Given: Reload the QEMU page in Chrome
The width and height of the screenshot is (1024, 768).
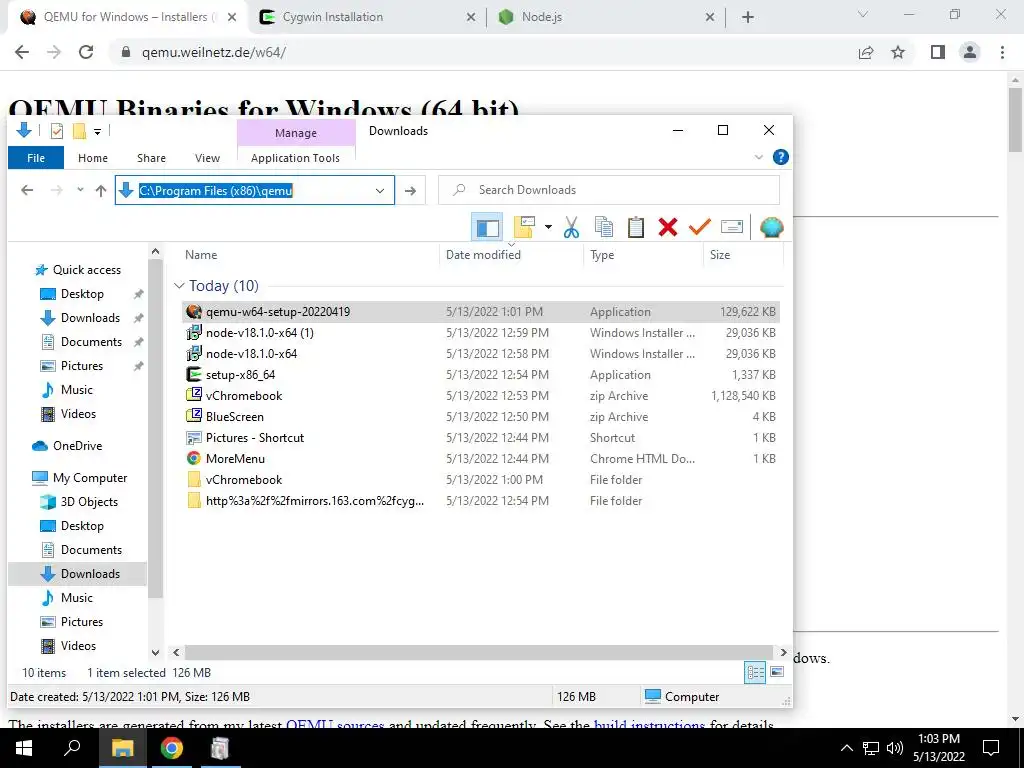Looking at the screenshot, I should click(86, 52).
